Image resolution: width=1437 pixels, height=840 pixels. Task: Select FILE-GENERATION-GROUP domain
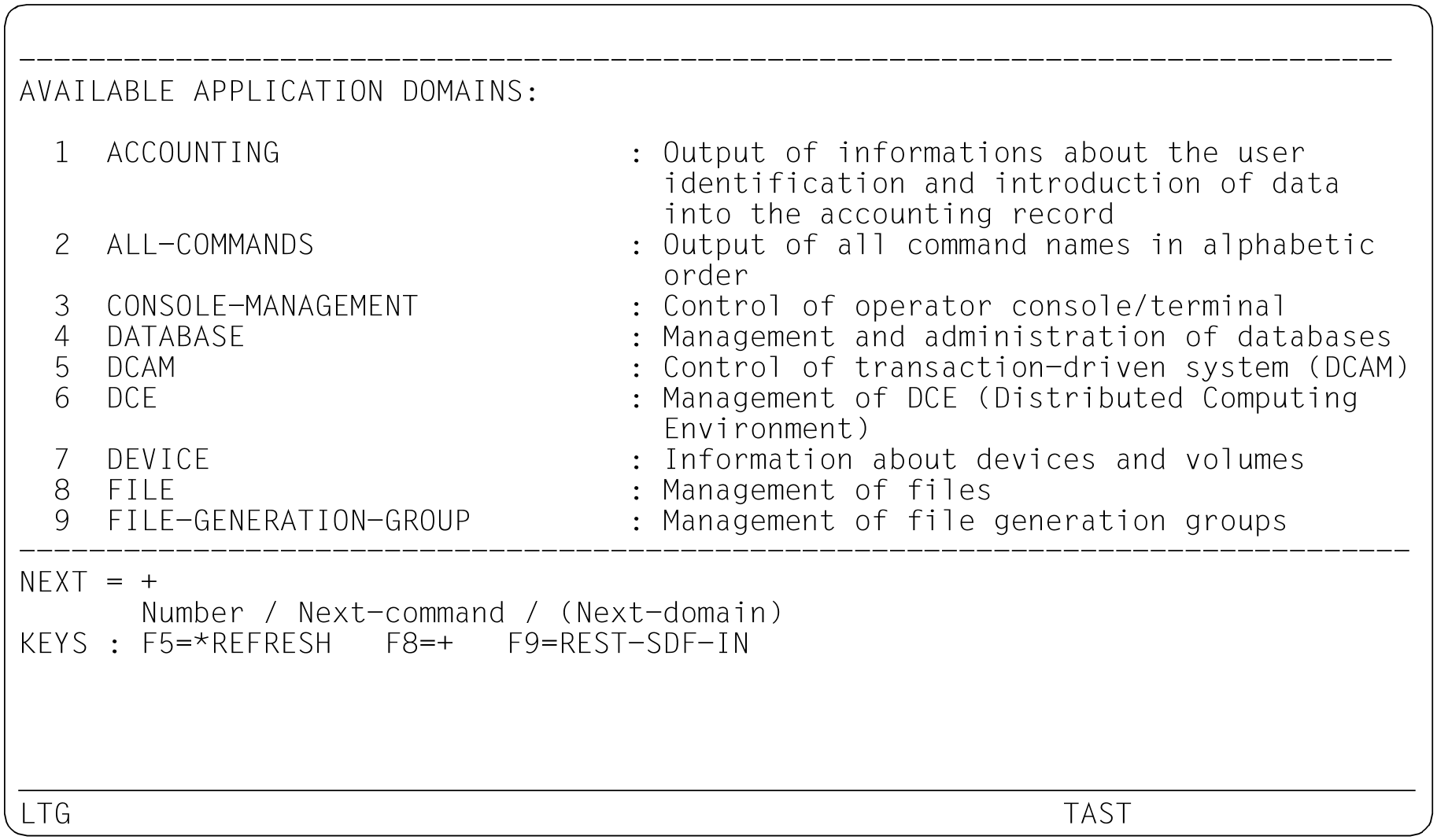pos(288,521)
